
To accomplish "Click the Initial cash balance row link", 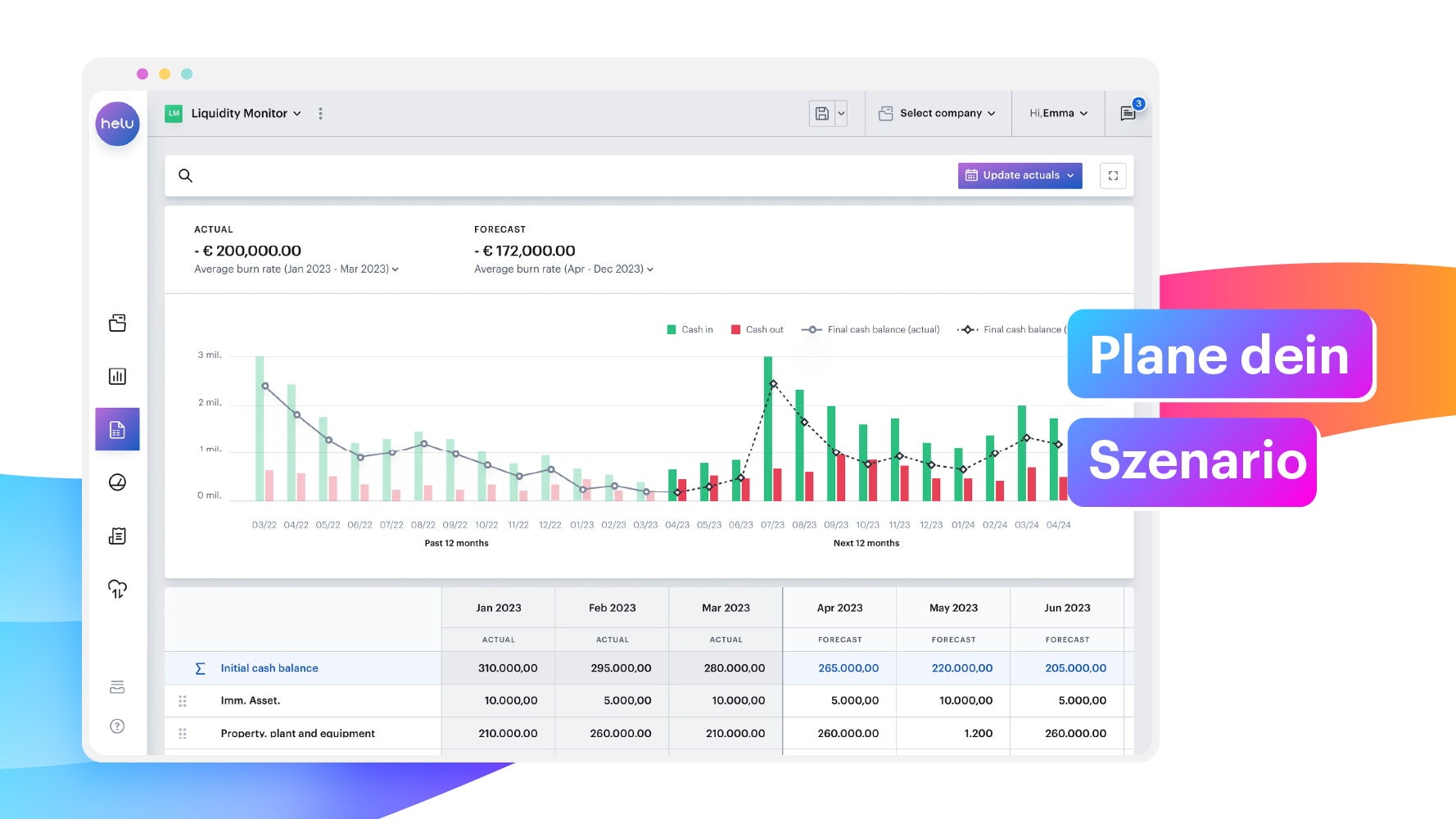I will coord(269,668).
